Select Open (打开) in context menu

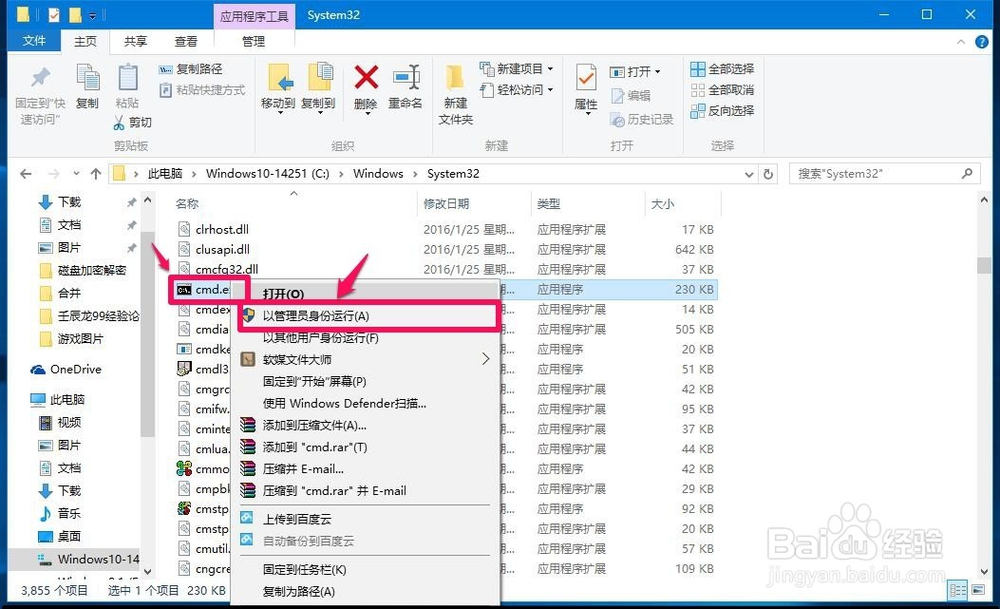click(x=283, y=294)
